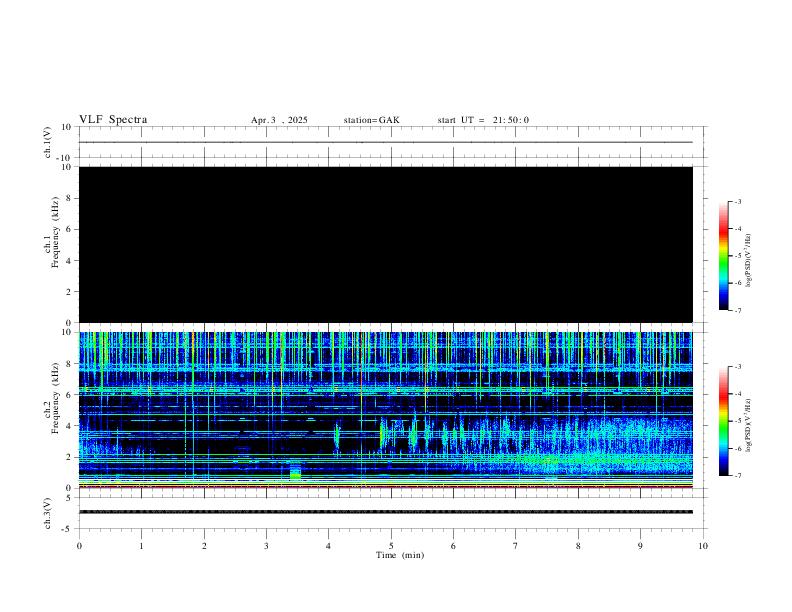Click the "-7" tick on the upper colorbar

(737, 311)
